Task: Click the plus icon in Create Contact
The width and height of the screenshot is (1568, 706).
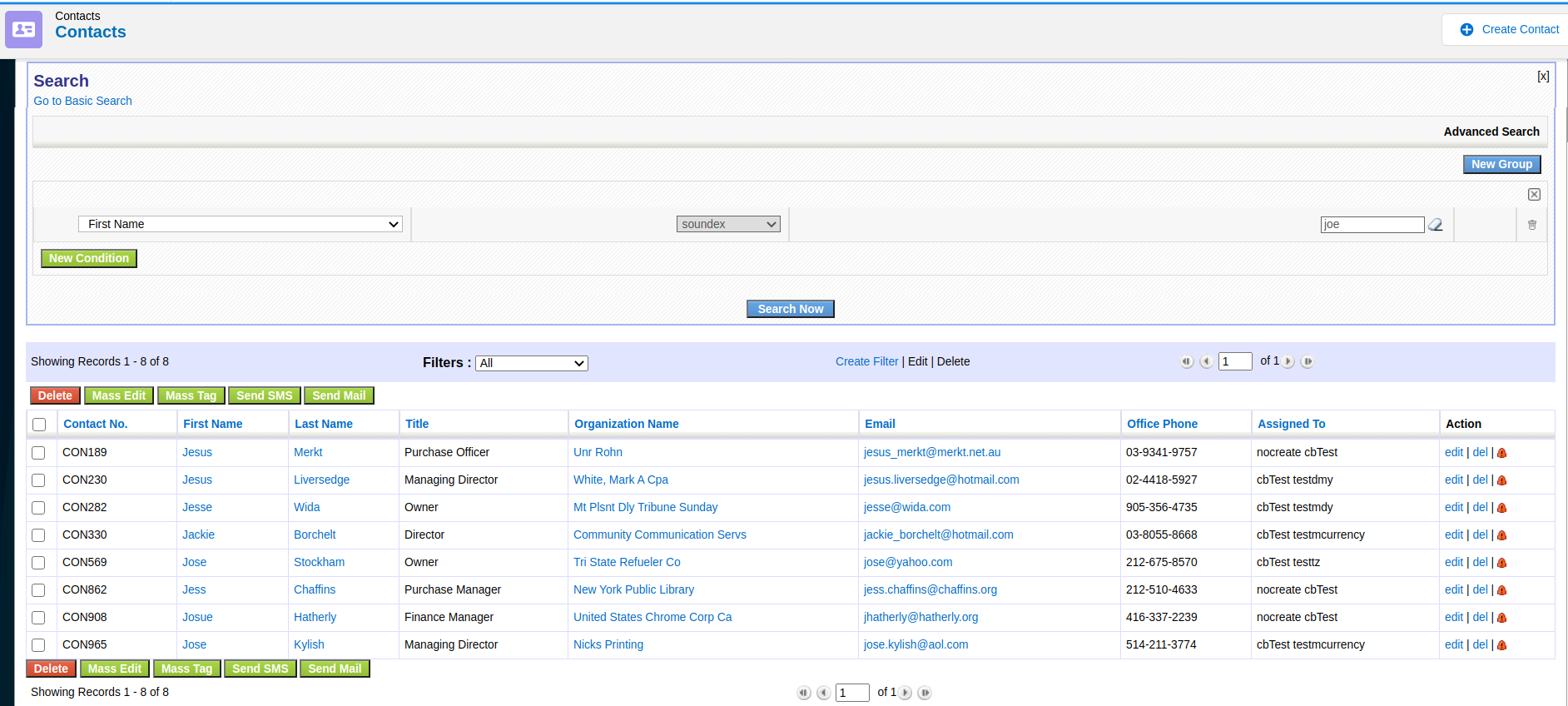Action: click(x=1466, y=29)
